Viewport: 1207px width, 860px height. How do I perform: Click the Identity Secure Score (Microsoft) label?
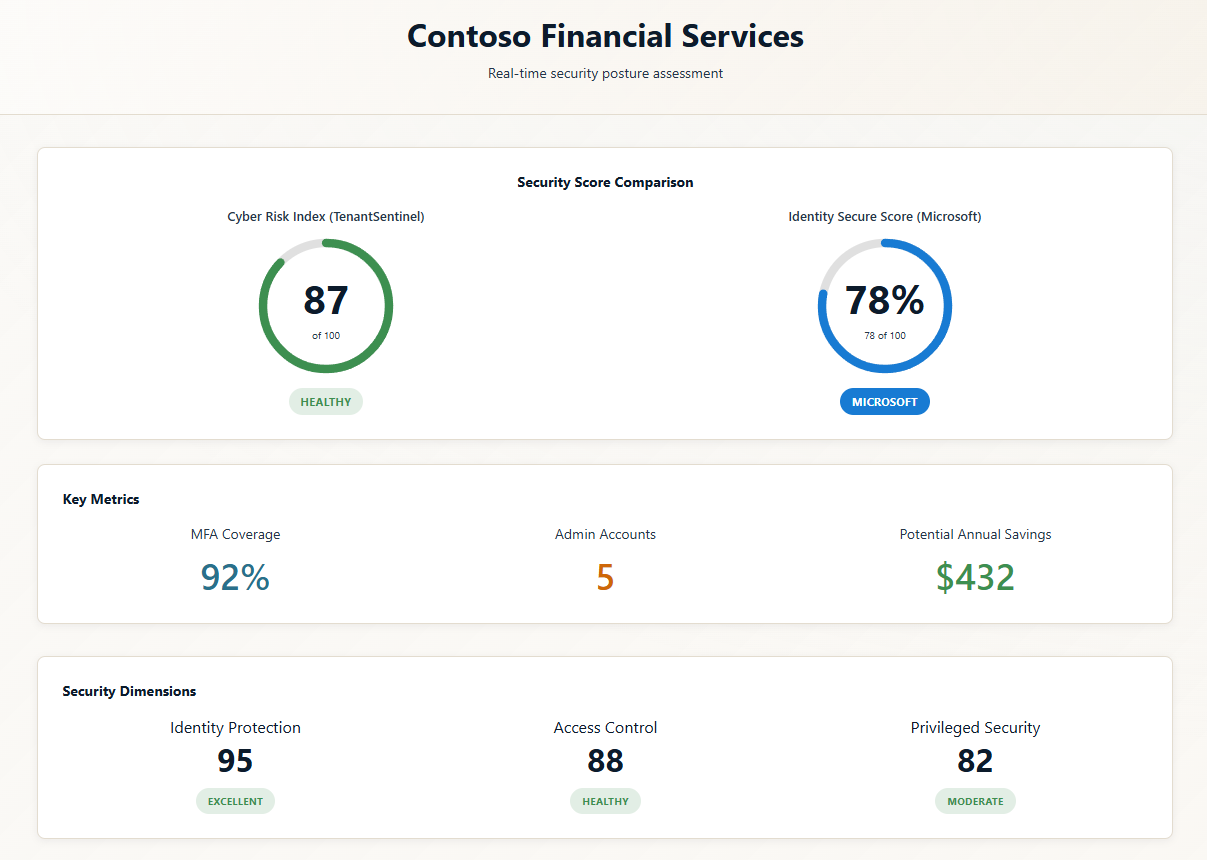pyautogui.click(x=885, y=216)
